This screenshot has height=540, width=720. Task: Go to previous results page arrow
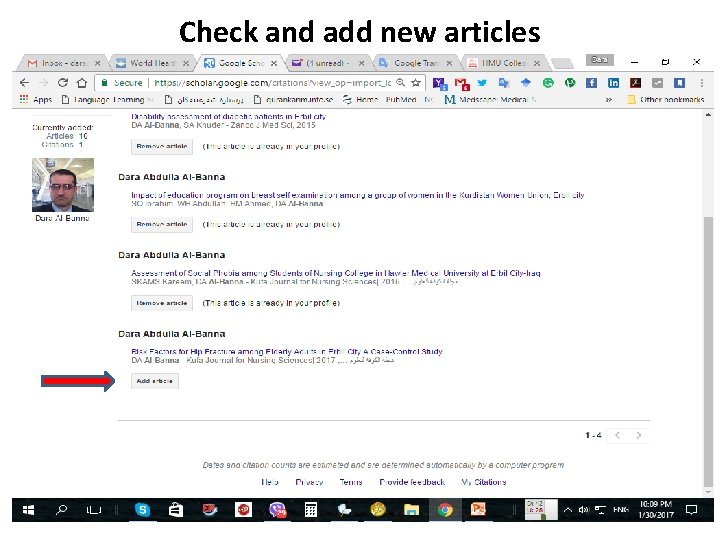pos(618,435)
